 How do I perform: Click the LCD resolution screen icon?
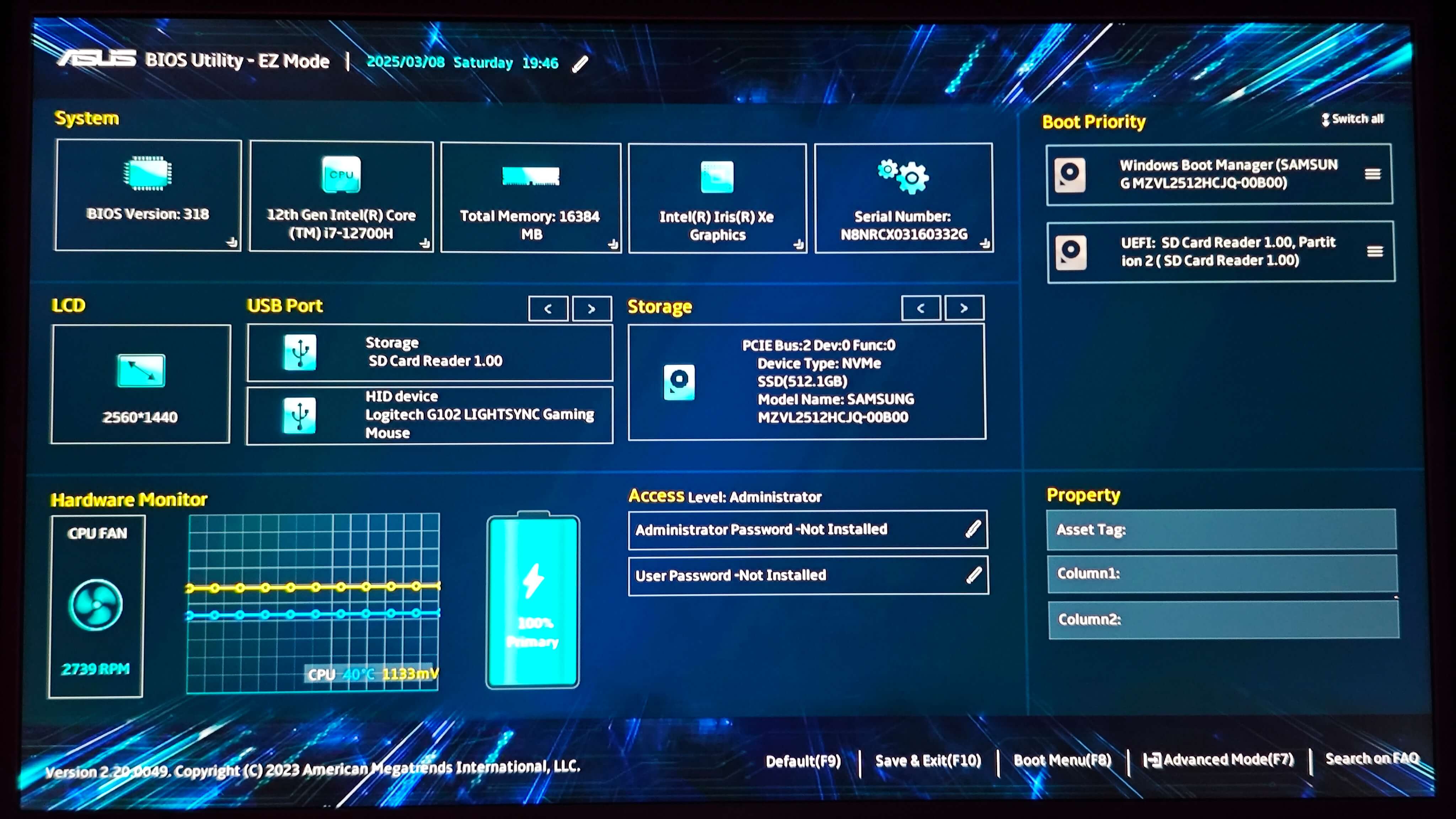141,371
